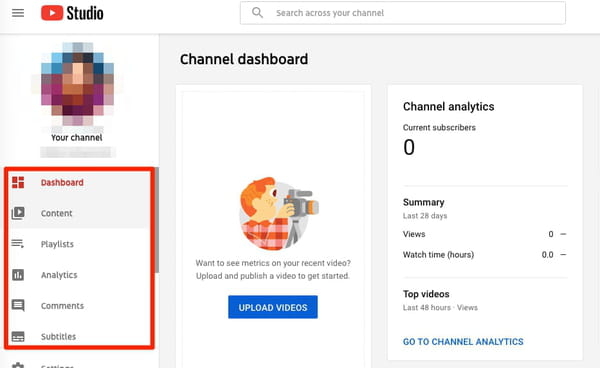Select the Analytics bar chart icon

click(x=18, y=275)
